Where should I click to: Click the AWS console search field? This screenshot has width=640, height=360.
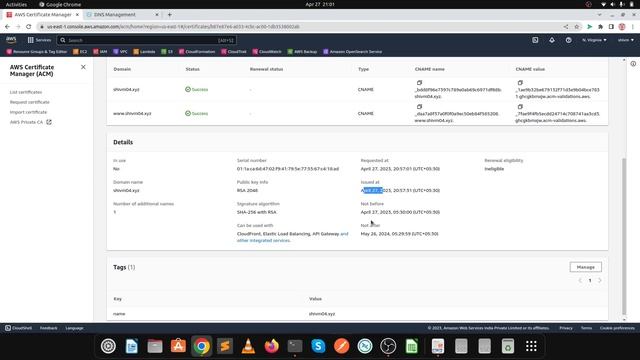[147, 40]
